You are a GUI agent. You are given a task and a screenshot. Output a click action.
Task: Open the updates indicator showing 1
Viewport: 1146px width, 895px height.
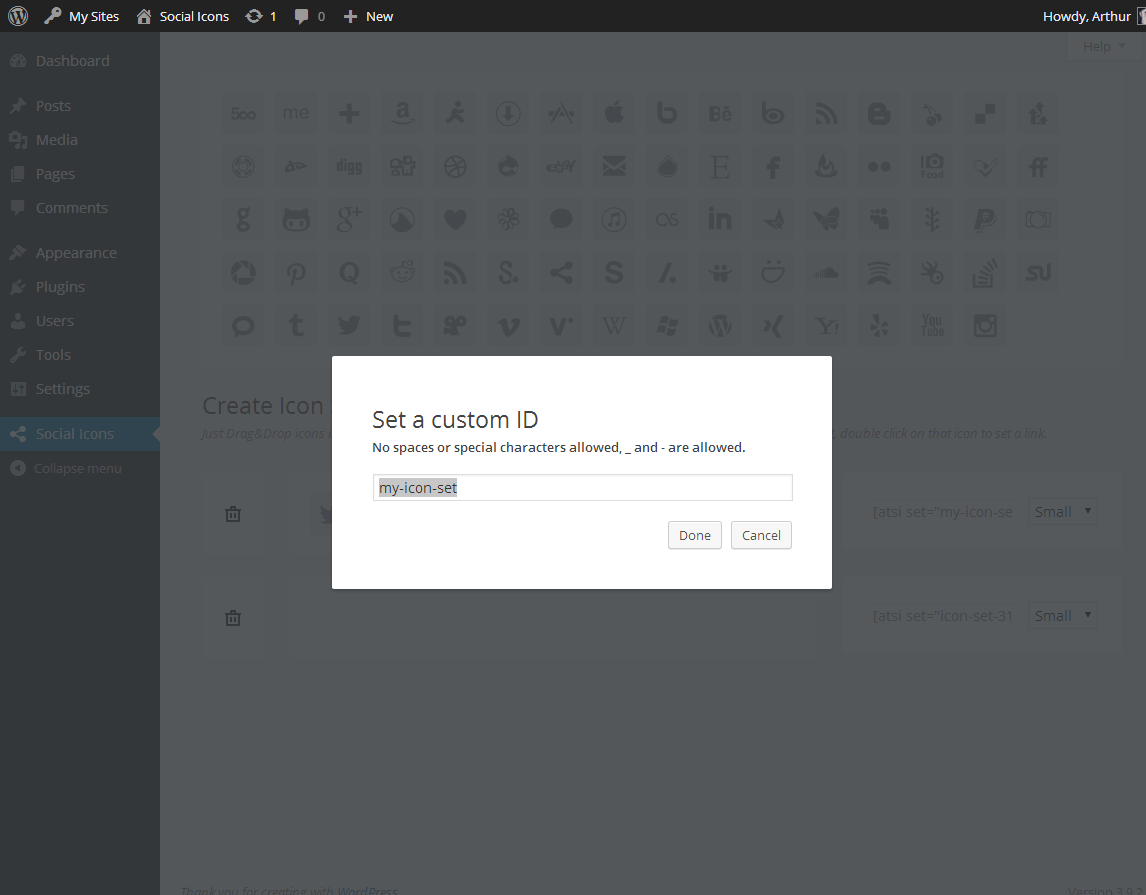[261, 16]
